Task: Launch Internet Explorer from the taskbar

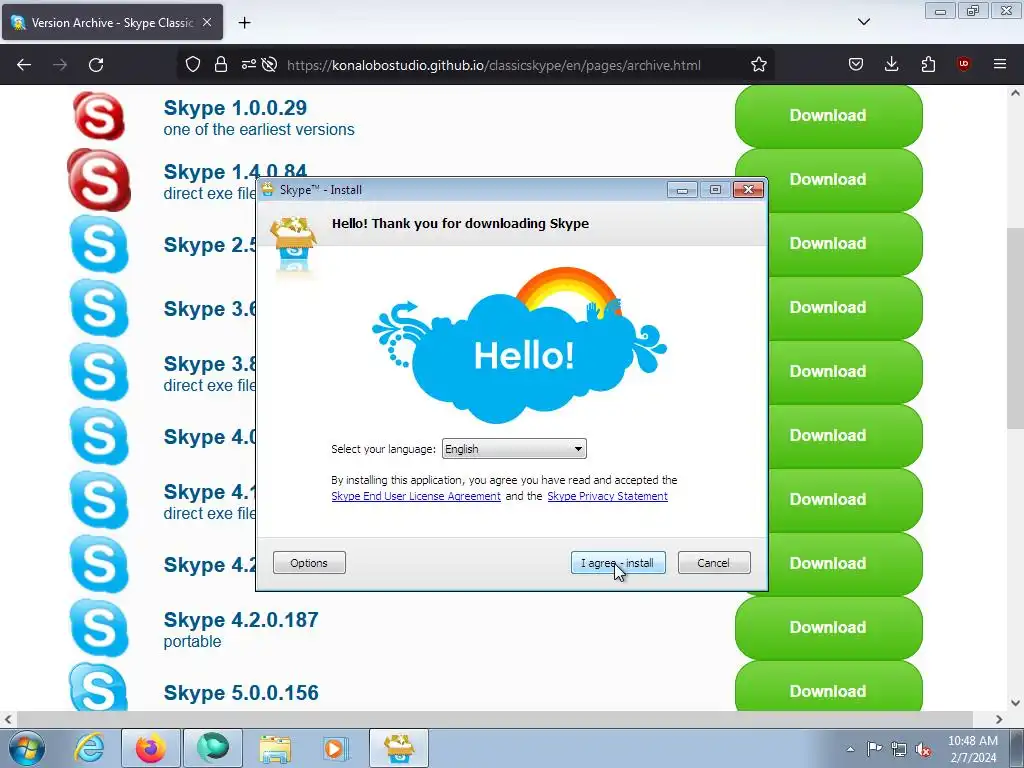Action: click(89, 748)
